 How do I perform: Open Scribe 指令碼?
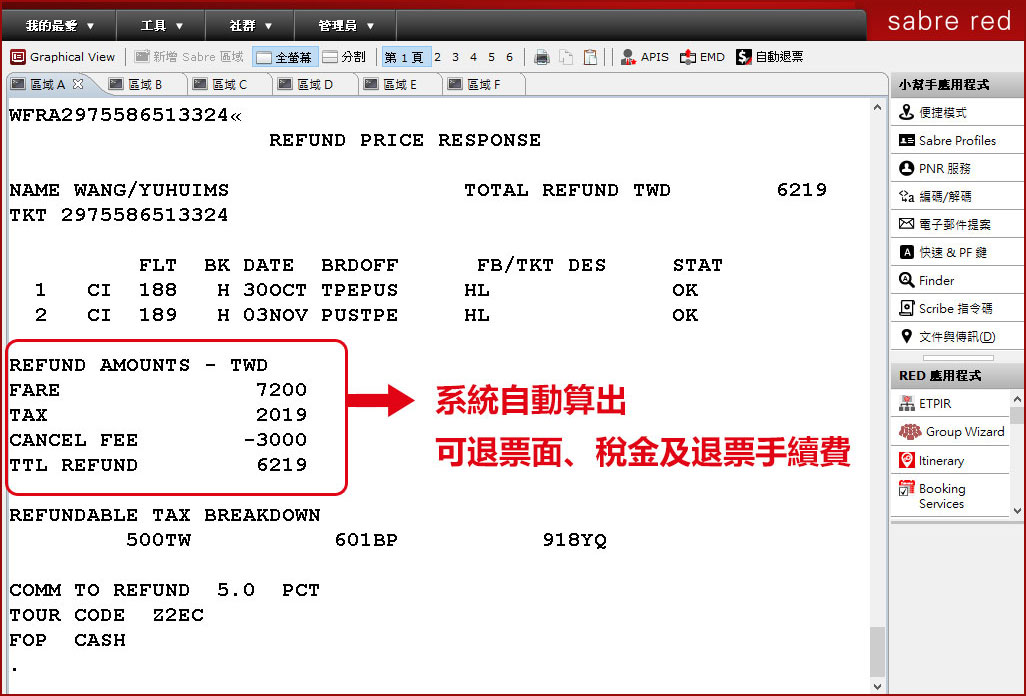[x=956, y=308]
